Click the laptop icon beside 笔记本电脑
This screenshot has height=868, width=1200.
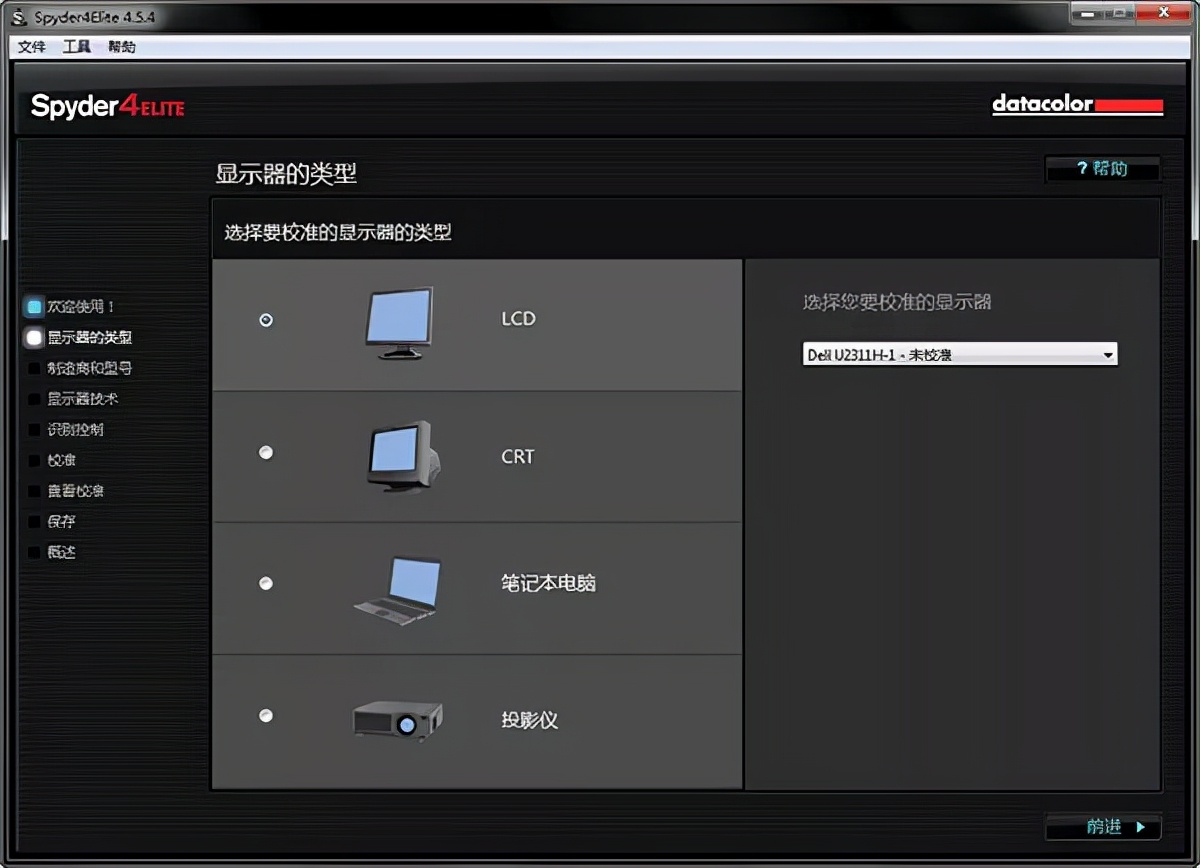[x=398, y=590]
